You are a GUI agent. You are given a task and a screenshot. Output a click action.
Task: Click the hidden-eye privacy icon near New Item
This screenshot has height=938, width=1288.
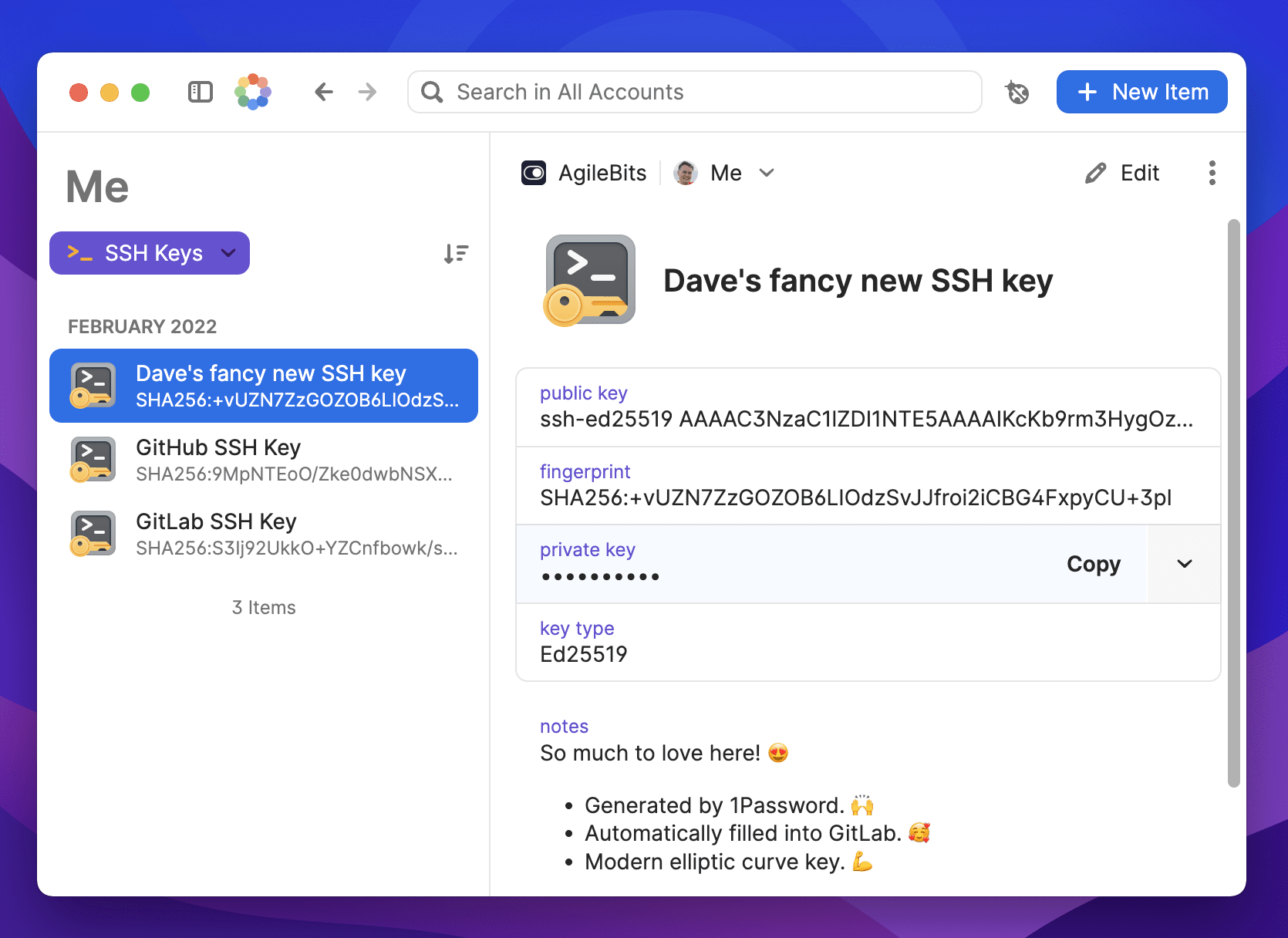[1017, 92]
